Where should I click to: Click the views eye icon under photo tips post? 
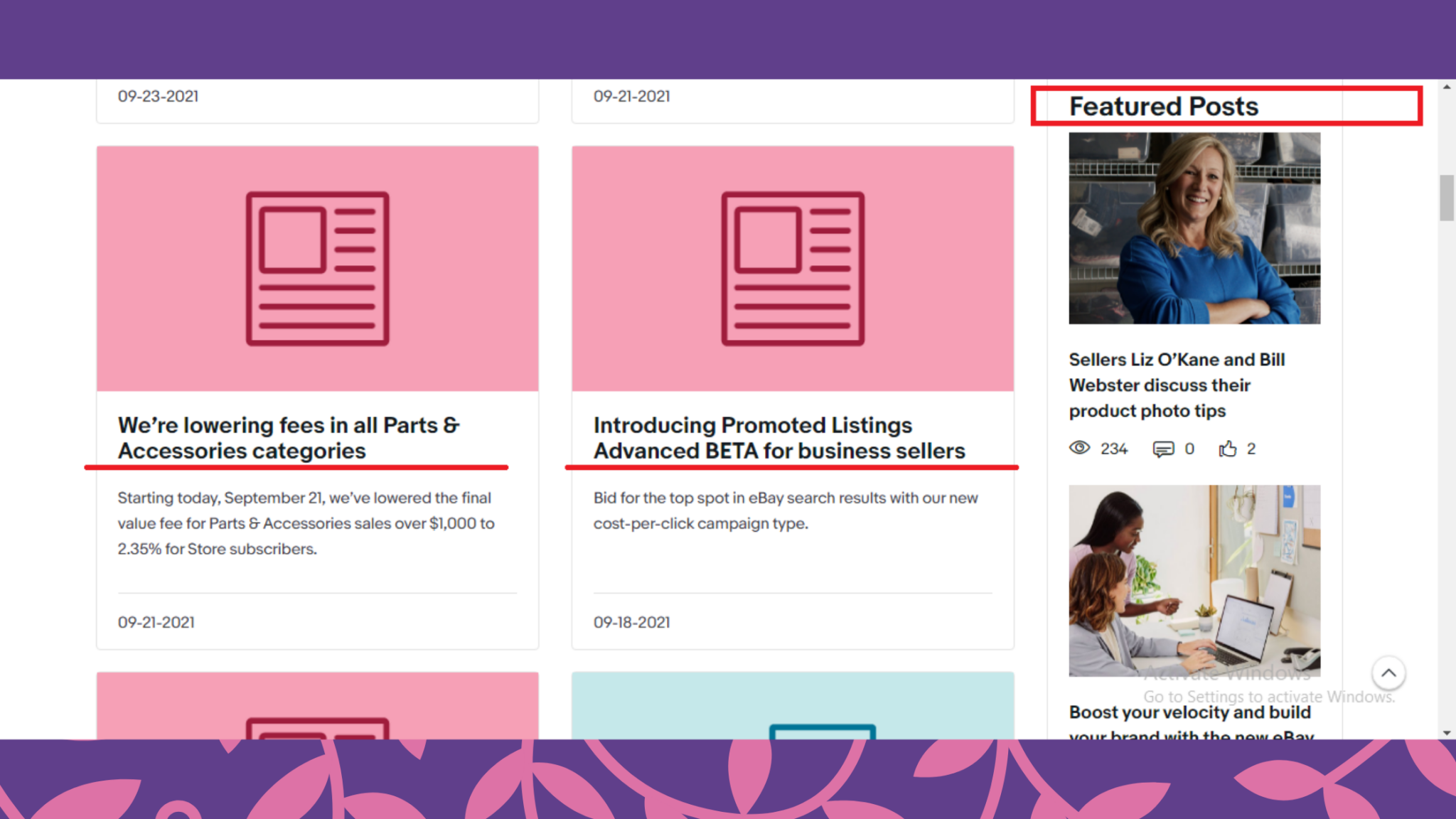point(1079,448)
